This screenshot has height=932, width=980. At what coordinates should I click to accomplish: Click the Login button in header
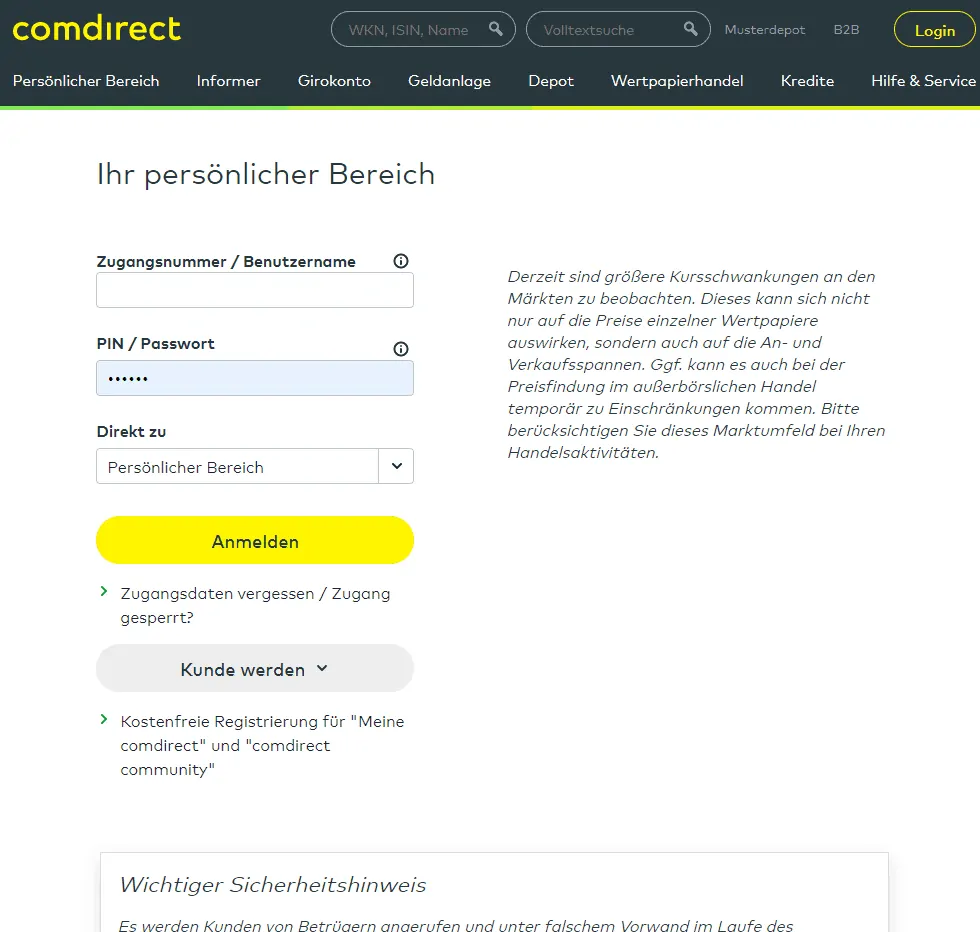(x=935, y=30)
